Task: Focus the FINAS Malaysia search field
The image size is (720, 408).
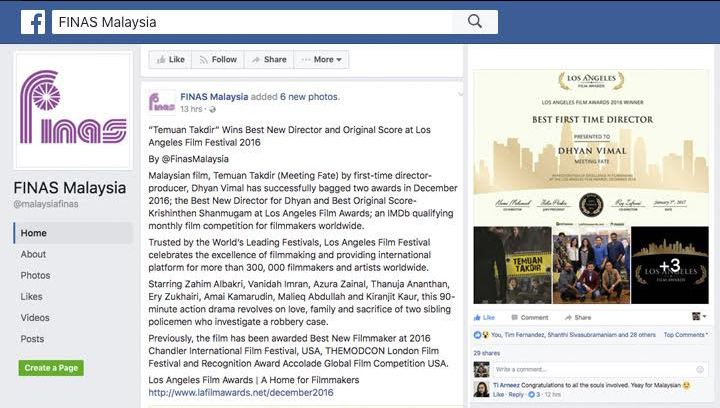Action: click(252, 22)
